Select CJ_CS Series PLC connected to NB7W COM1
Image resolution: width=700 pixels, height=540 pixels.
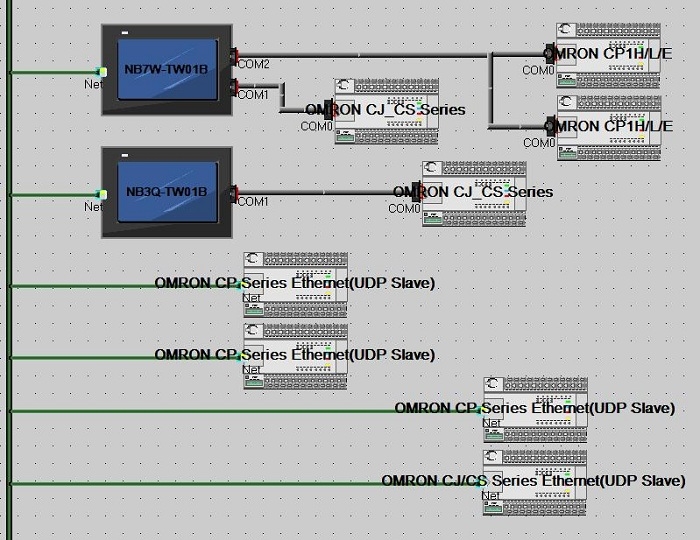[x=387, y=111]
